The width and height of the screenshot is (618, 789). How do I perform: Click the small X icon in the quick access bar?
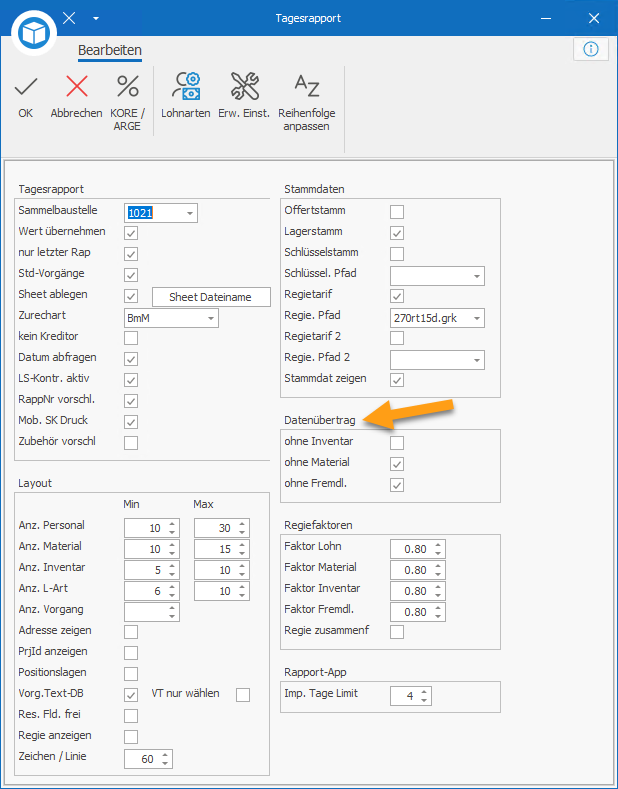click(69, 19)
